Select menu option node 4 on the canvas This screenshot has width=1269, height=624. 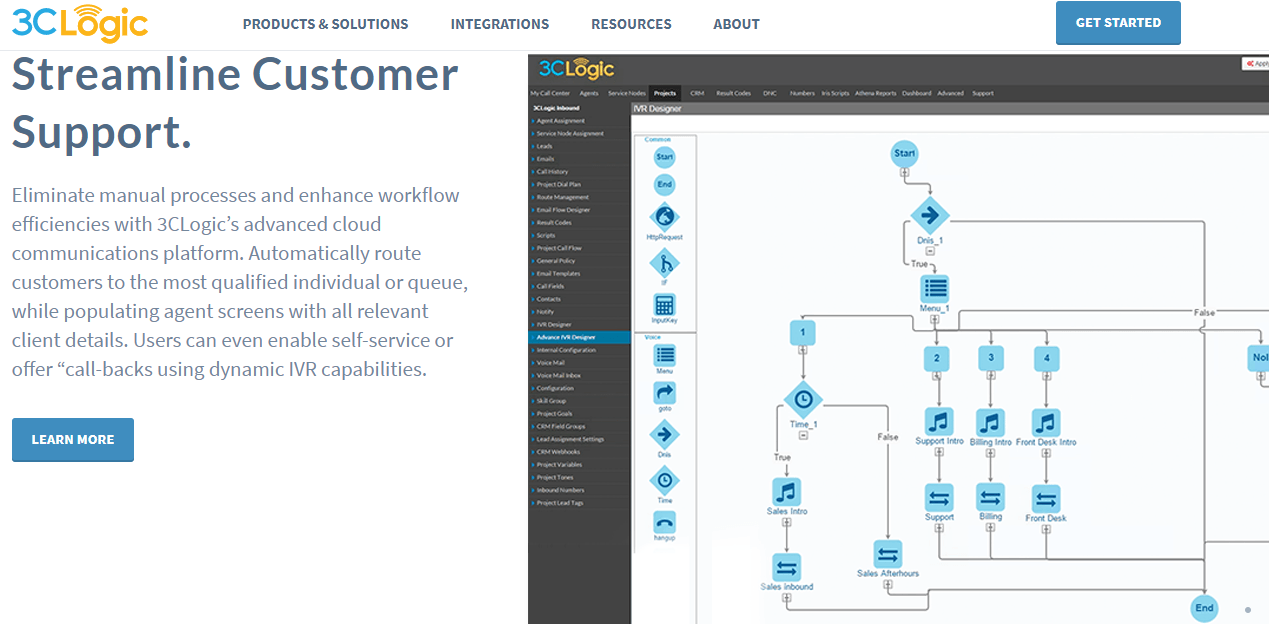[1046, 357]
